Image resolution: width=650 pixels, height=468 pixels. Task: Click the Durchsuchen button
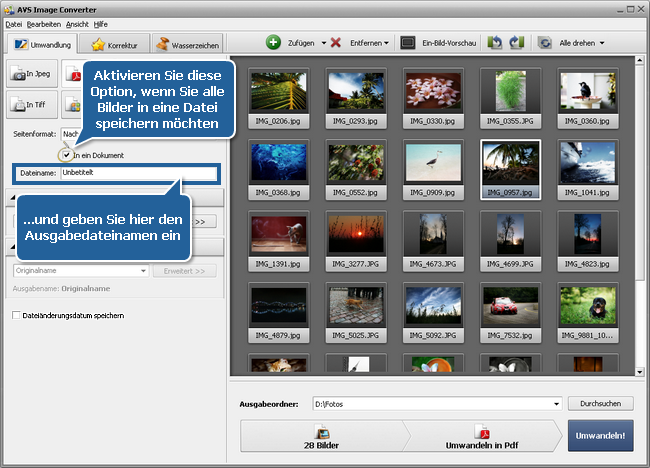pos(600,404)
